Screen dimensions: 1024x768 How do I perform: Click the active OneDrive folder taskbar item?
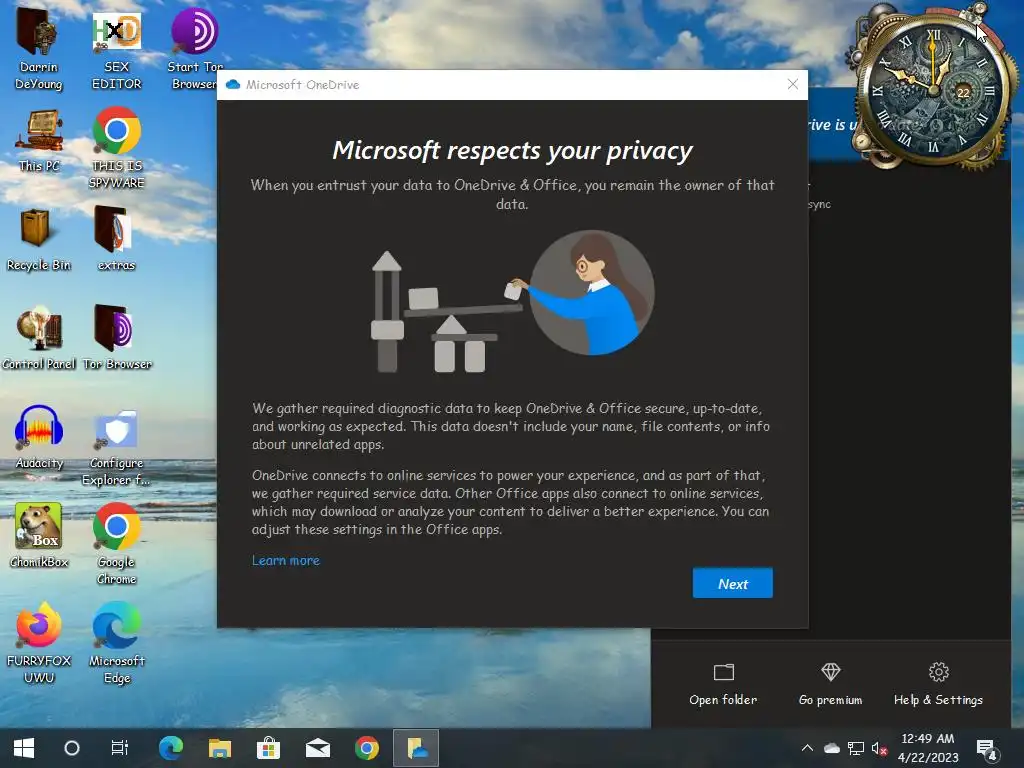click(416, 748)
